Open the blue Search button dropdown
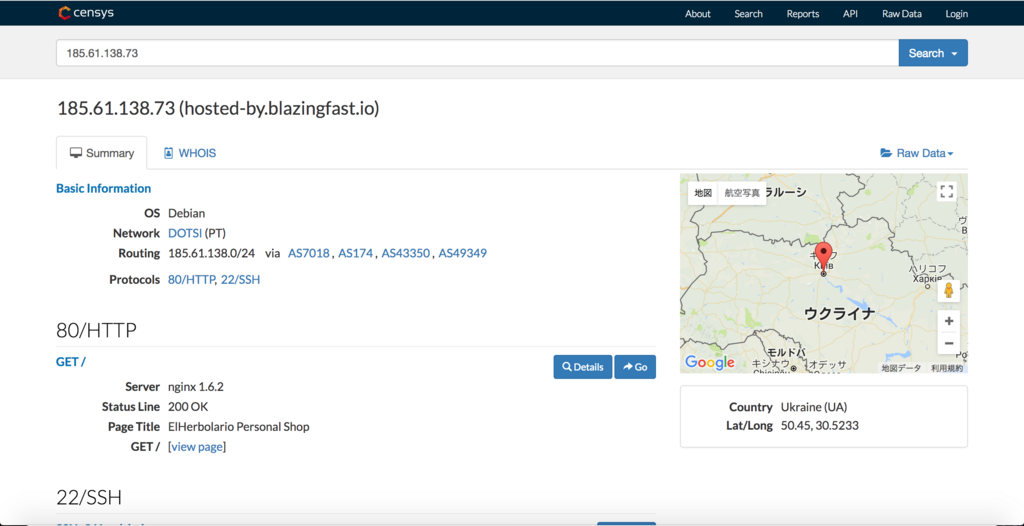 pyautogui.click(x=933, y=53)
